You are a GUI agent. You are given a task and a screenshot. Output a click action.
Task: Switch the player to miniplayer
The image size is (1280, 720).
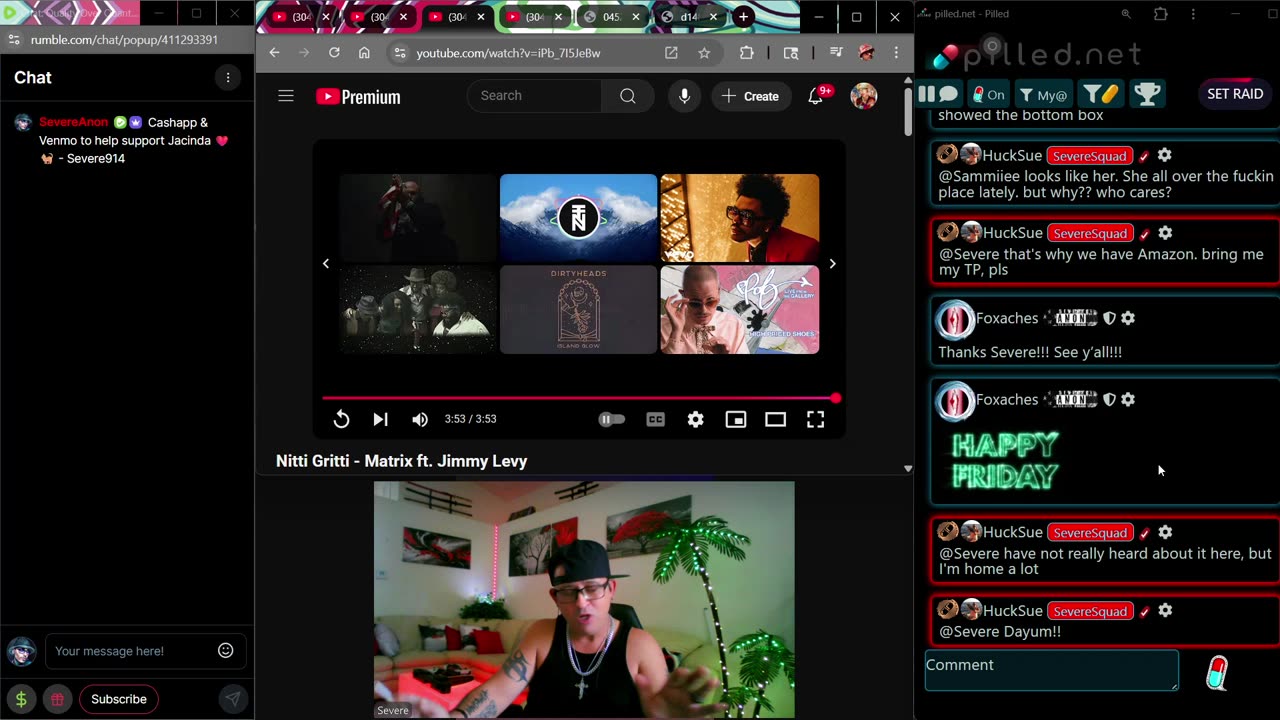tap(735, 419)
